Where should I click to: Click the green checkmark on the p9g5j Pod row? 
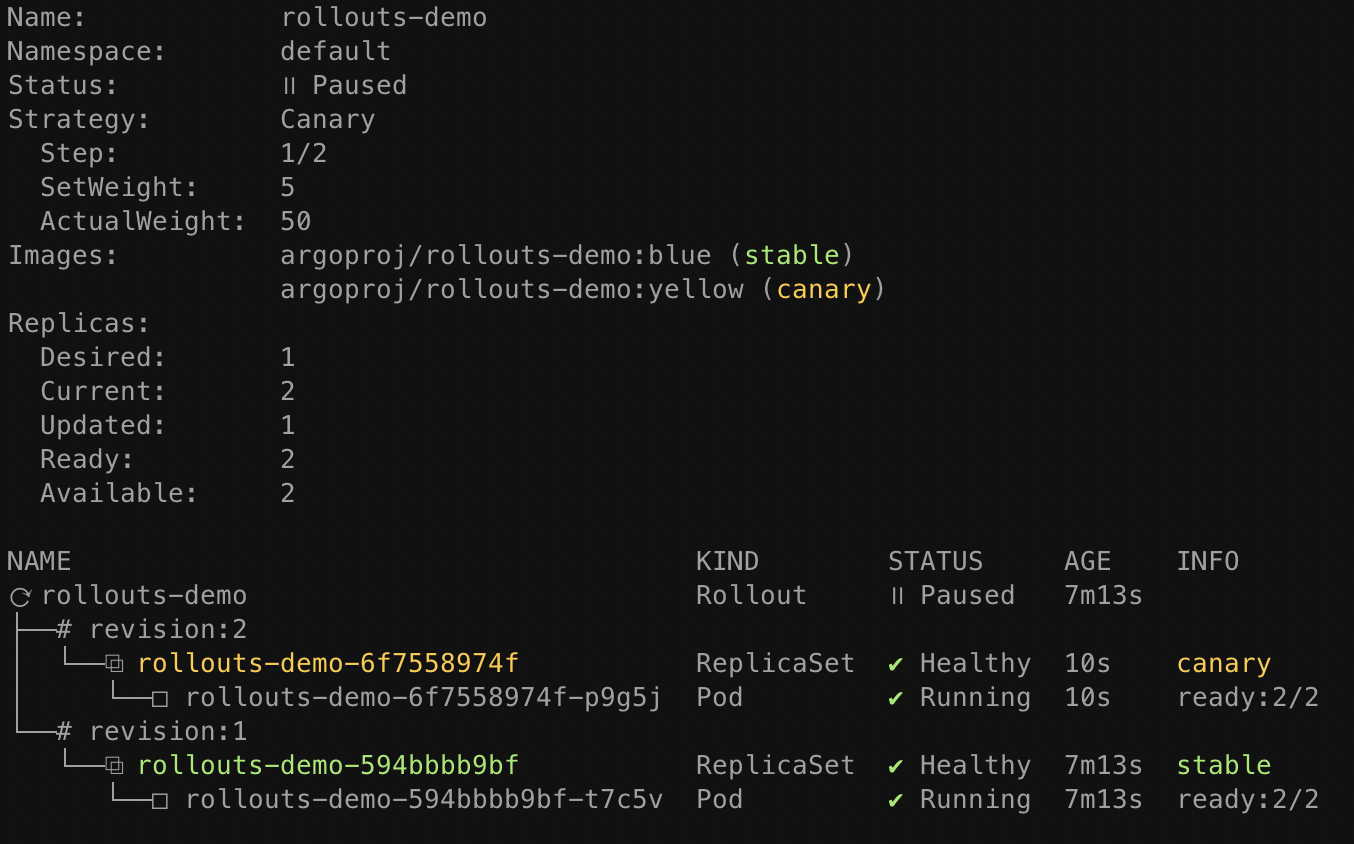point(896,698)
